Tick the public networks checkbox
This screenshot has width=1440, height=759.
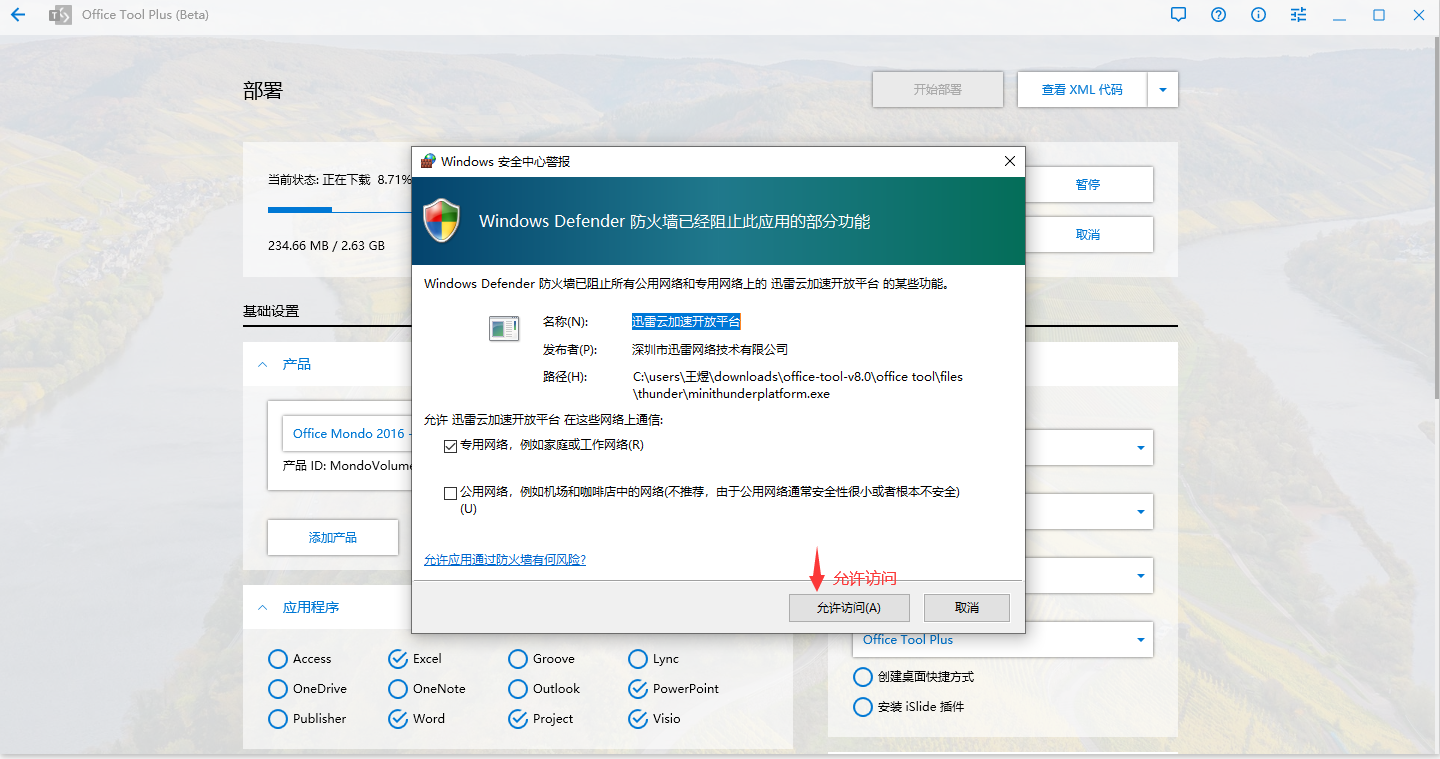[450, 493]
